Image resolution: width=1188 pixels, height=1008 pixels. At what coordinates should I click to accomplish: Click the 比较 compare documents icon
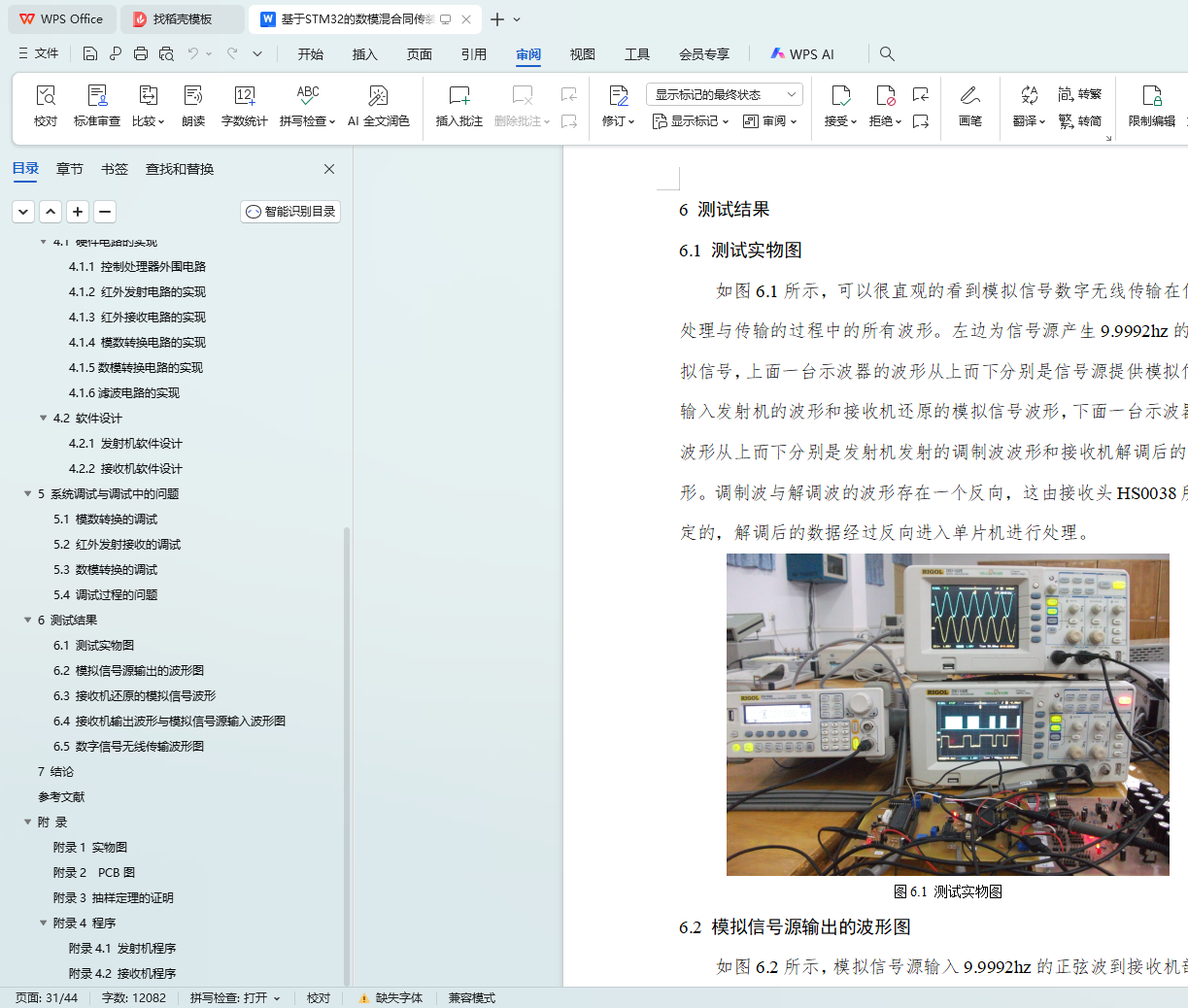click(x=148, y=95)
